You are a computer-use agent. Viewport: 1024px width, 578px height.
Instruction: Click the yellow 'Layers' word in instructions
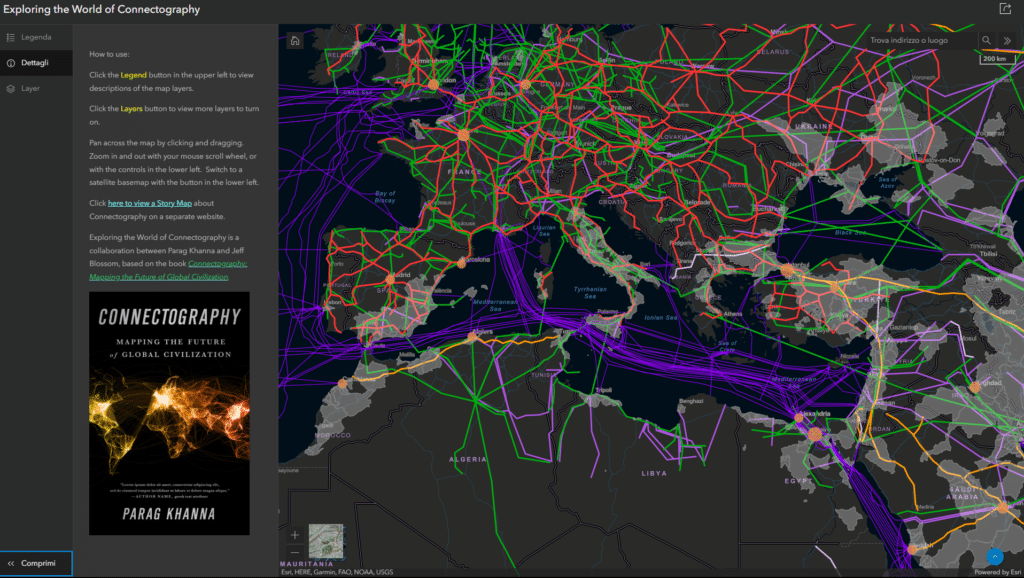[x=131, y=109]
